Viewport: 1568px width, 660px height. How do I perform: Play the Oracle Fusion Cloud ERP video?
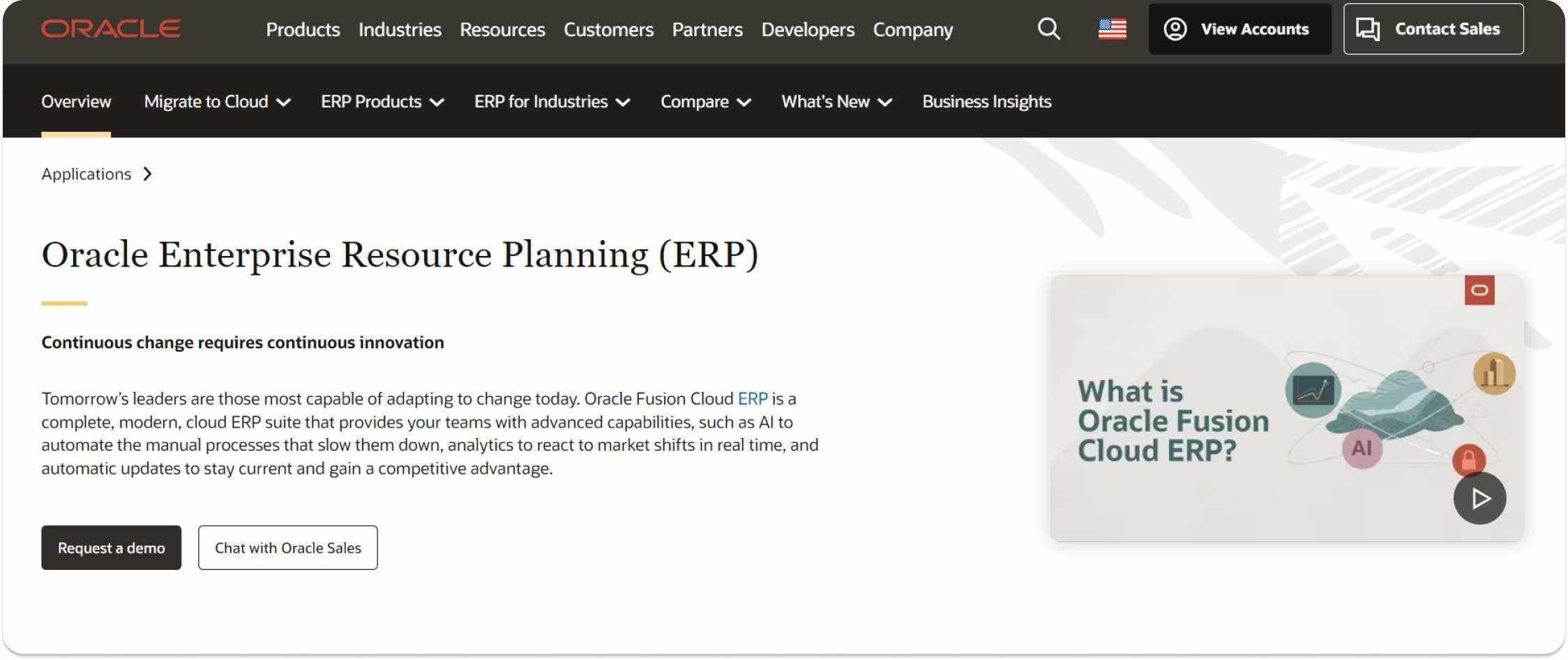pos(1479,498)
